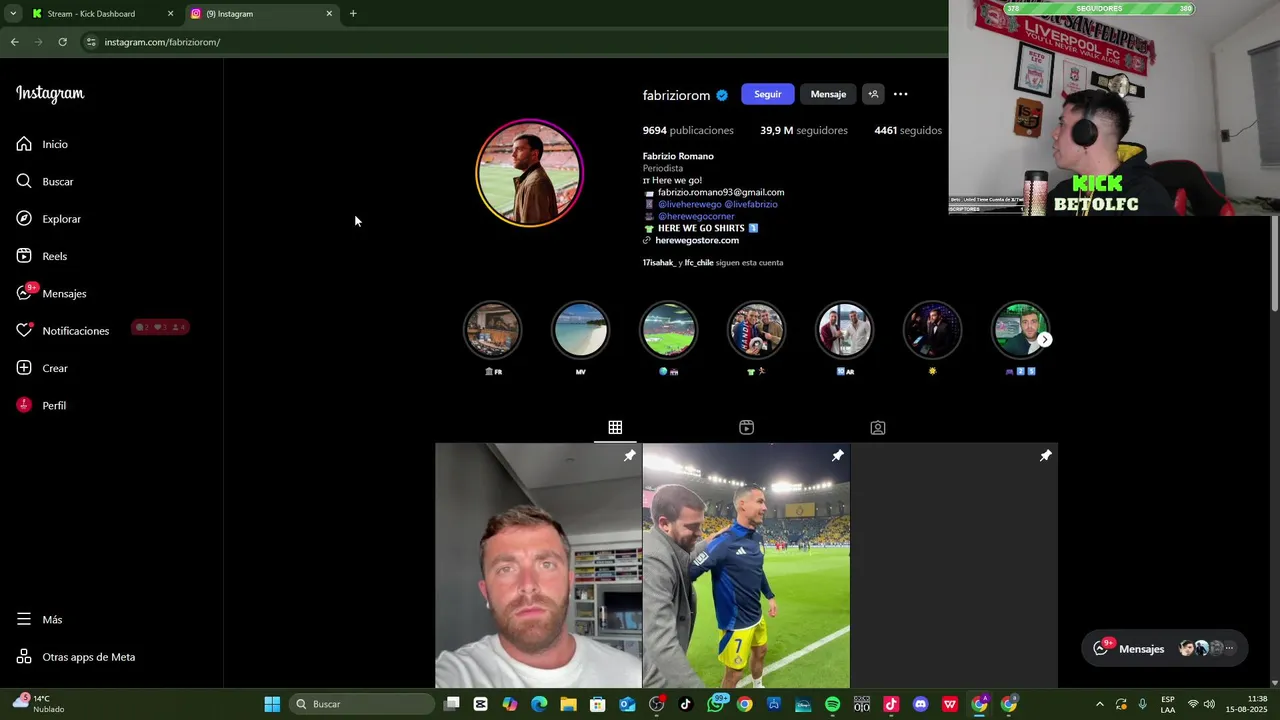The height and width of the screenshot is (720, 1280).
Task: Open the herewegostore.com link
Action: coord(698,240)
